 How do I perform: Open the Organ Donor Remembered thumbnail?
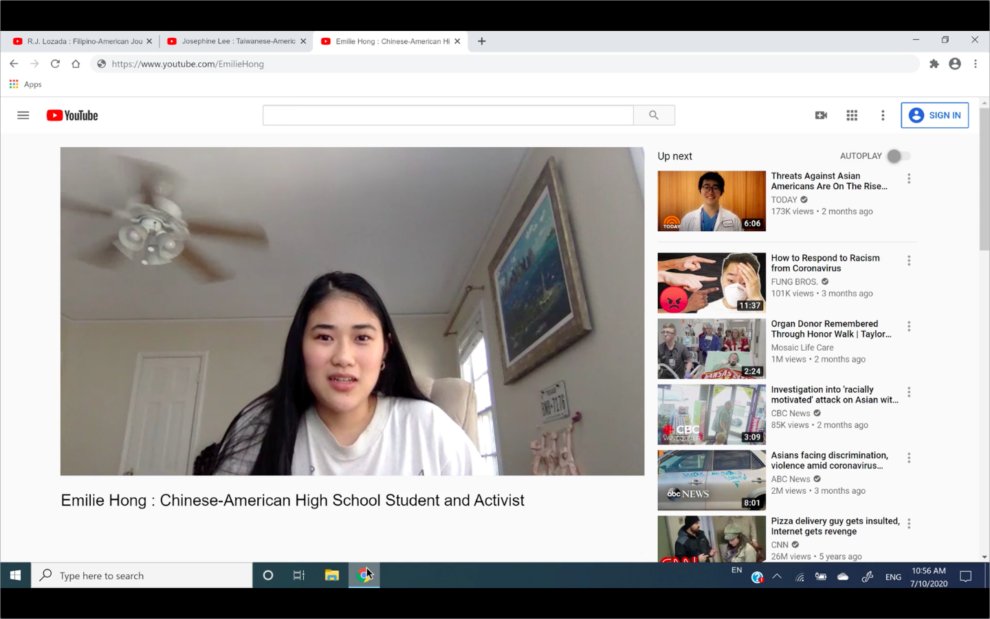click(712, 349)
